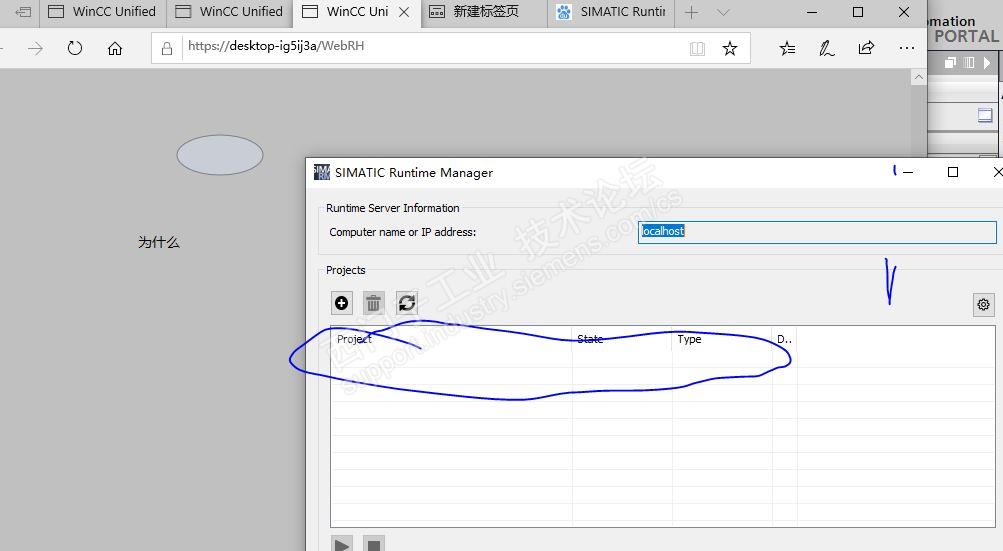Open reading view icon in address bar
Image resolution: width=1003 pixels, height=551 pixels.
pyautogui.click(x=697, y=49)
